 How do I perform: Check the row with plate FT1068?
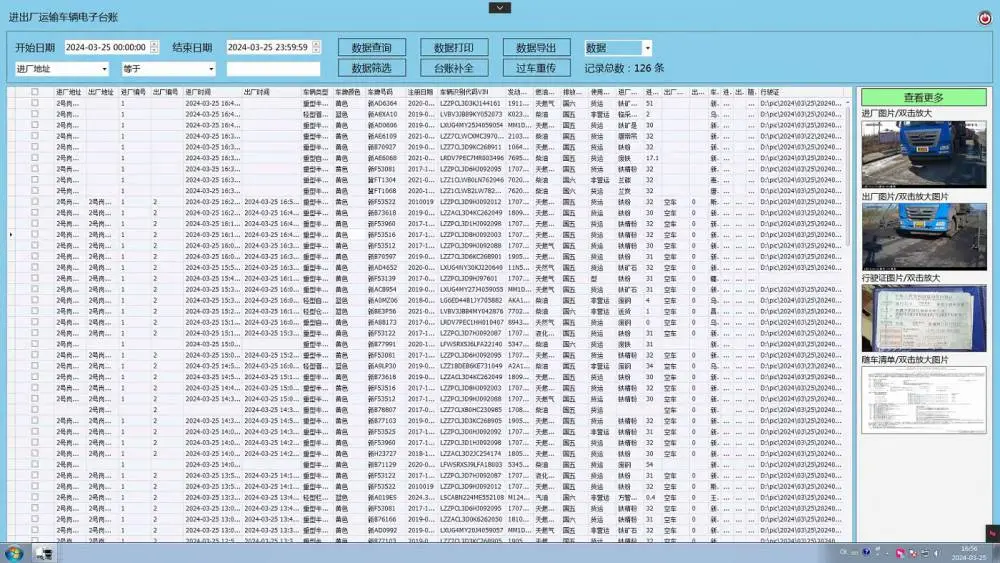coord(35,191)
